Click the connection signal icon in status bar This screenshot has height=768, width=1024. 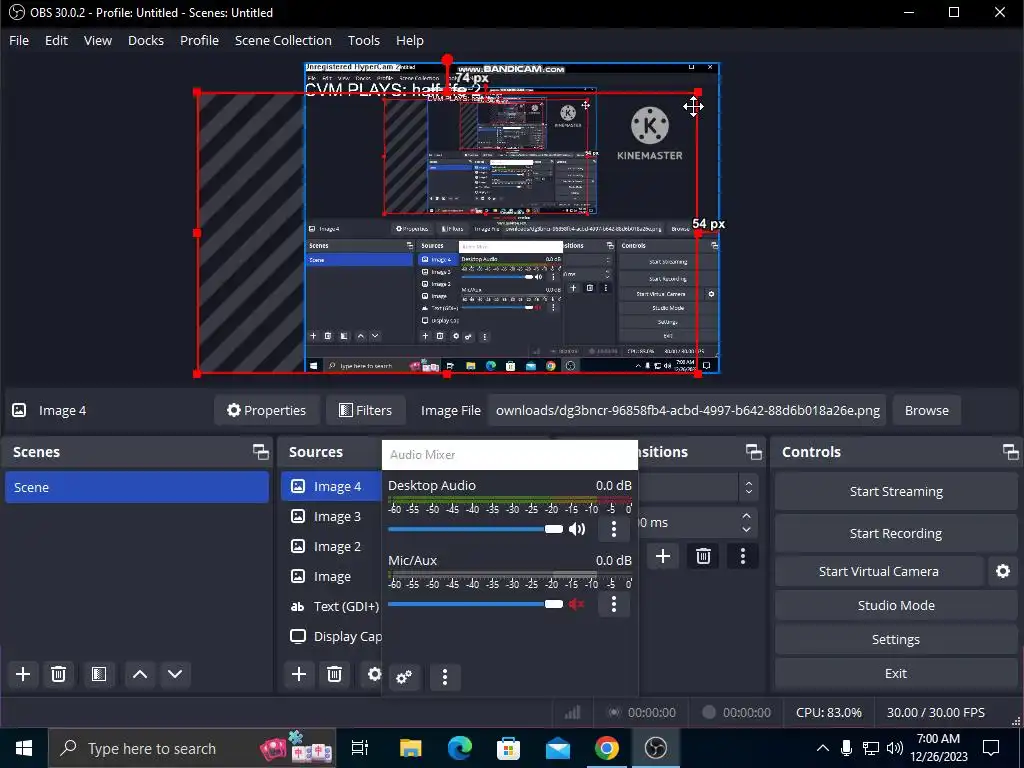tap(573, 712)
